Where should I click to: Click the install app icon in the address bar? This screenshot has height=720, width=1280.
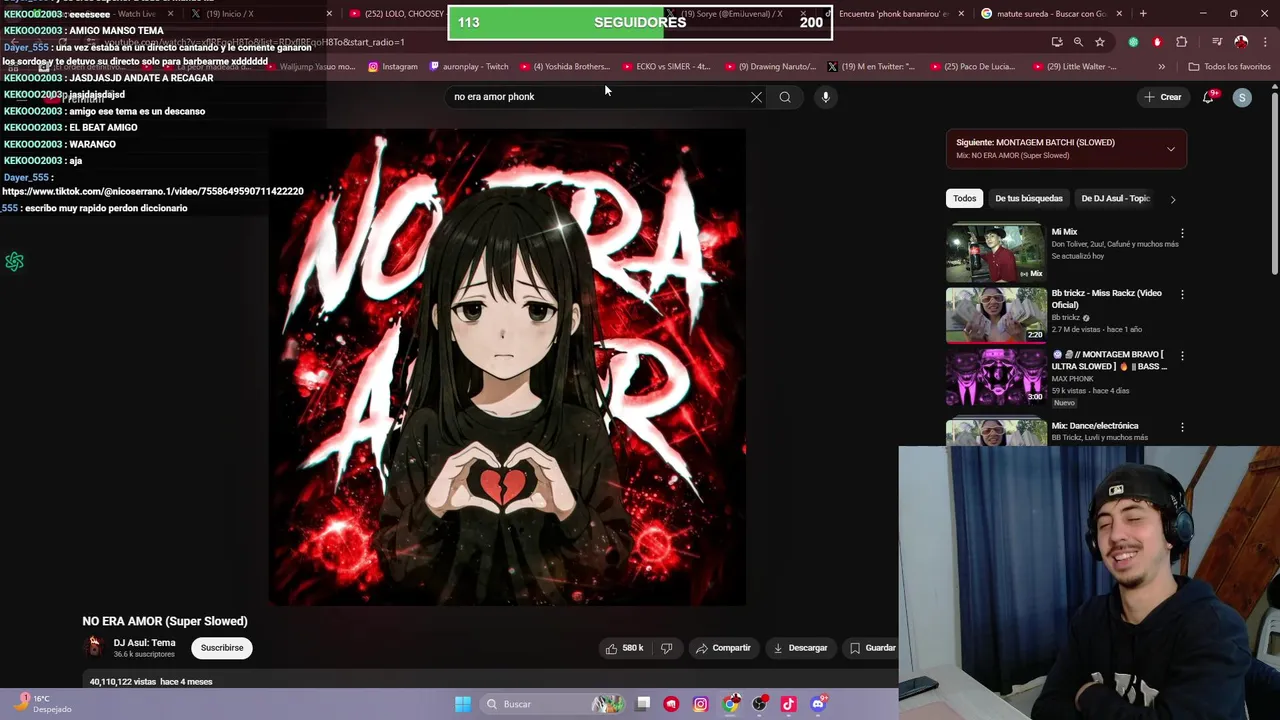pos(1057,42)
